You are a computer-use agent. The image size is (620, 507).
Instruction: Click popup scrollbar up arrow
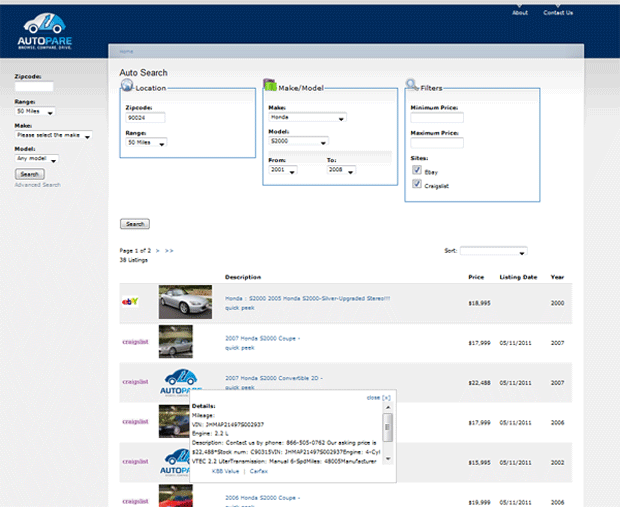pyautogui.click(x=388, y=407)
